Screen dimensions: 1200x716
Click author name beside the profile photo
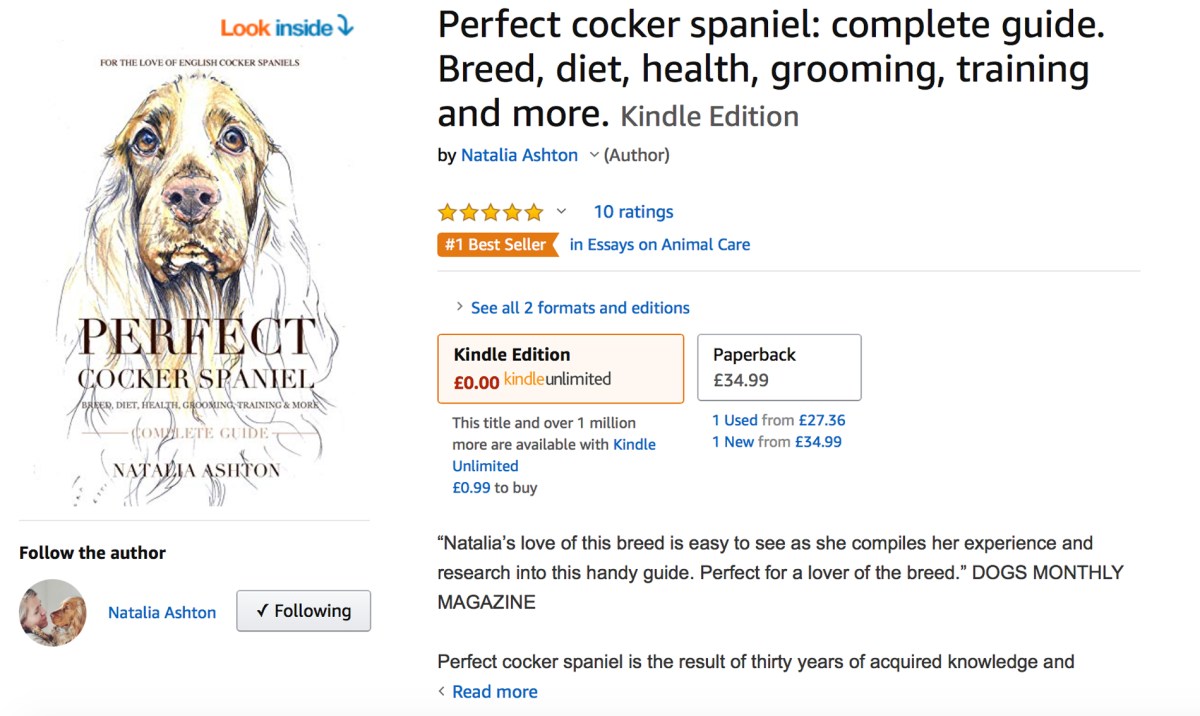(x=162, y=612)
